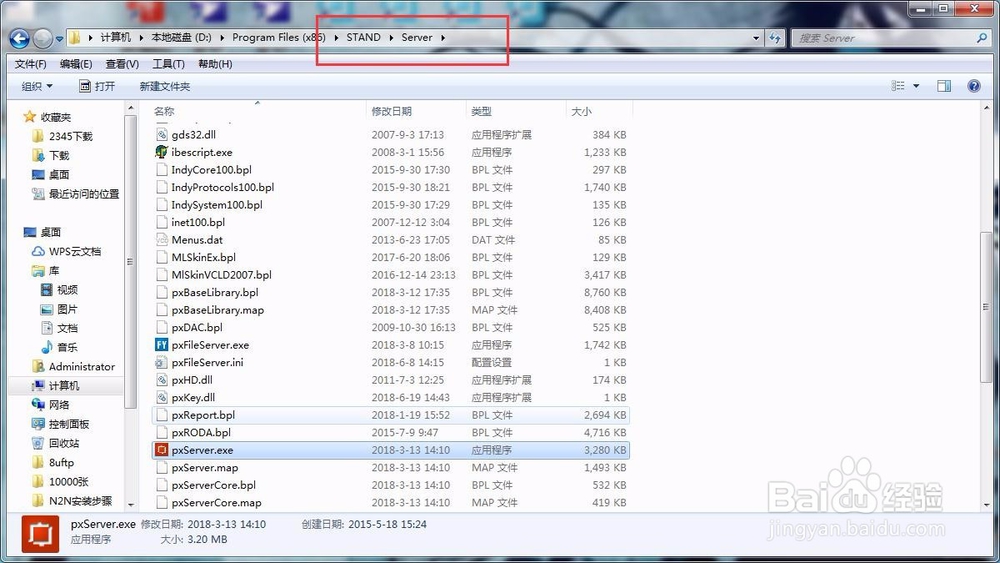Image resolution: width=1000 pixels, height=563 pixels.
Task: Select 计算机 in the navigation pane
Action: [x=64, y=386]
